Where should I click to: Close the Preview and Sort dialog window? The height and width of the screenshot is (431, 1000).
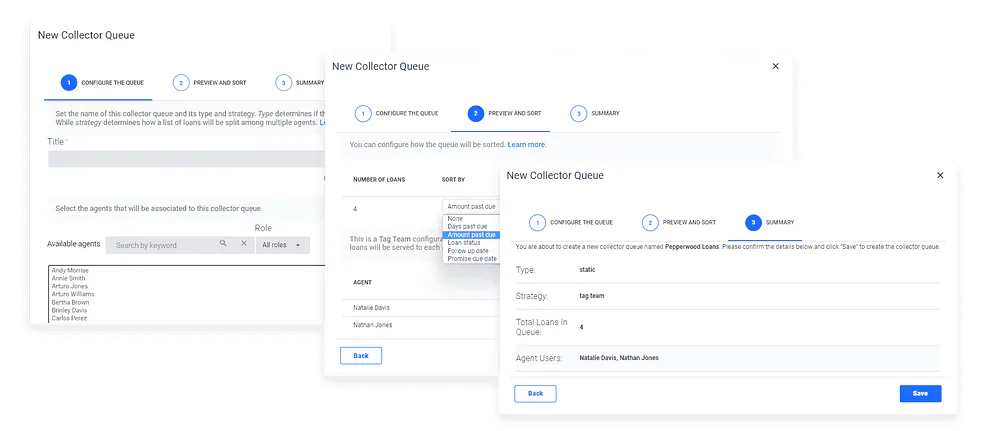pyautogui.click(x=776, y=66)
